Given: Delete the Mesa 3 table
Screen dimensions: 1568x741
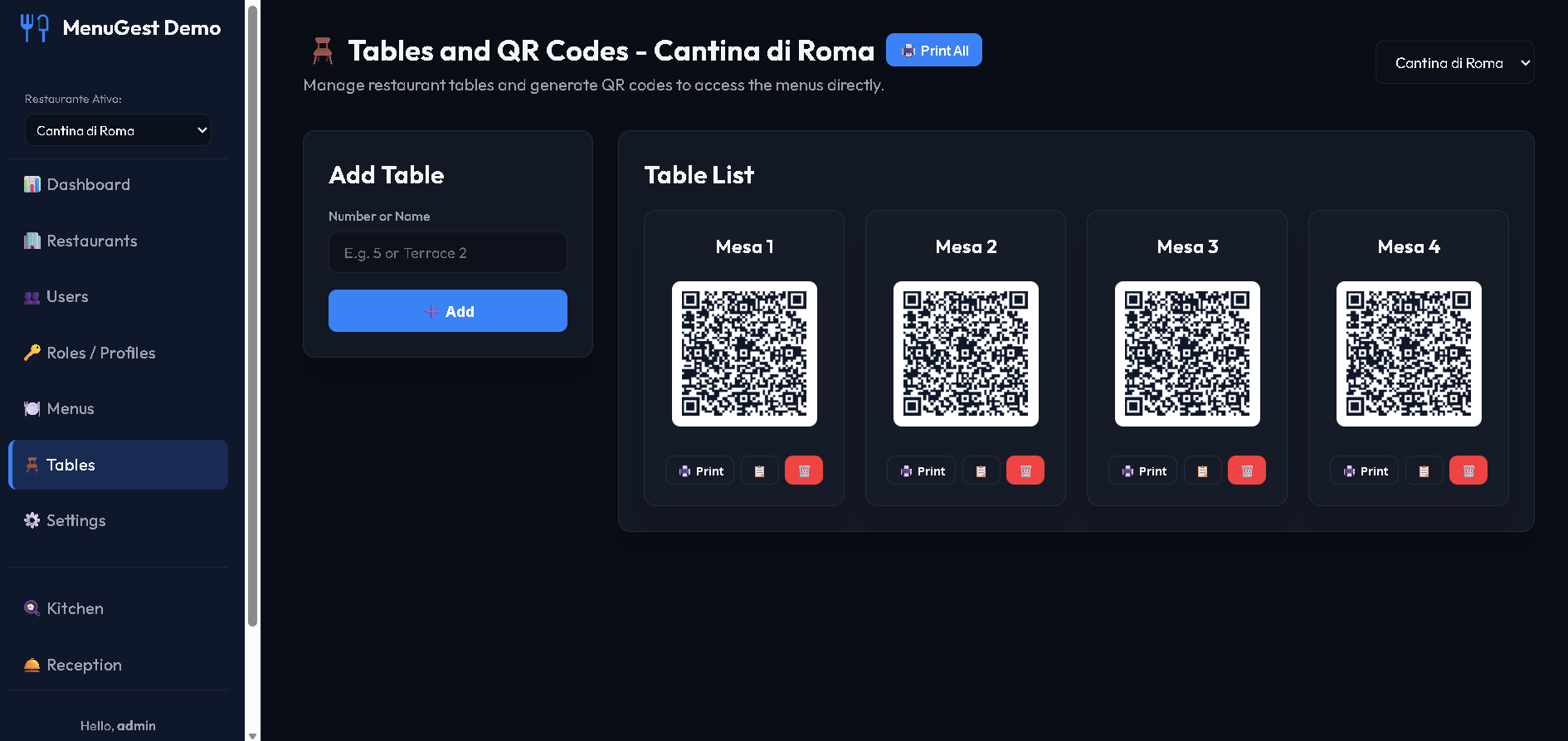Looking at the screenshot, I should (1247, 470).
